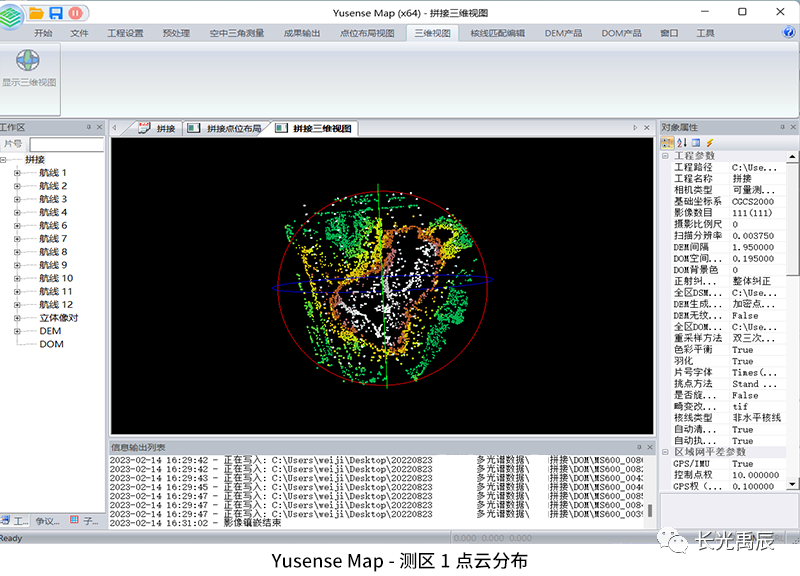Click the lightning bolt events icon
Viewport: 800px width, 576px height.
(709, 143)
